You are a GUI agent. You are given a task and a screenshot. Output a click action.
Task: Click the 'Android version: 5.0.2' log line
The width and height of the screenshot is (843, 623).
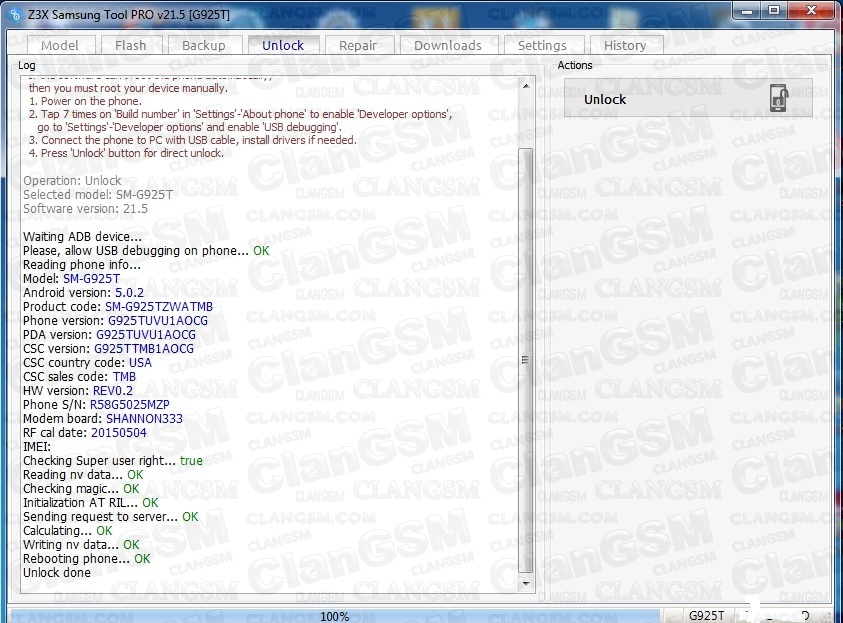pos(83,292)
